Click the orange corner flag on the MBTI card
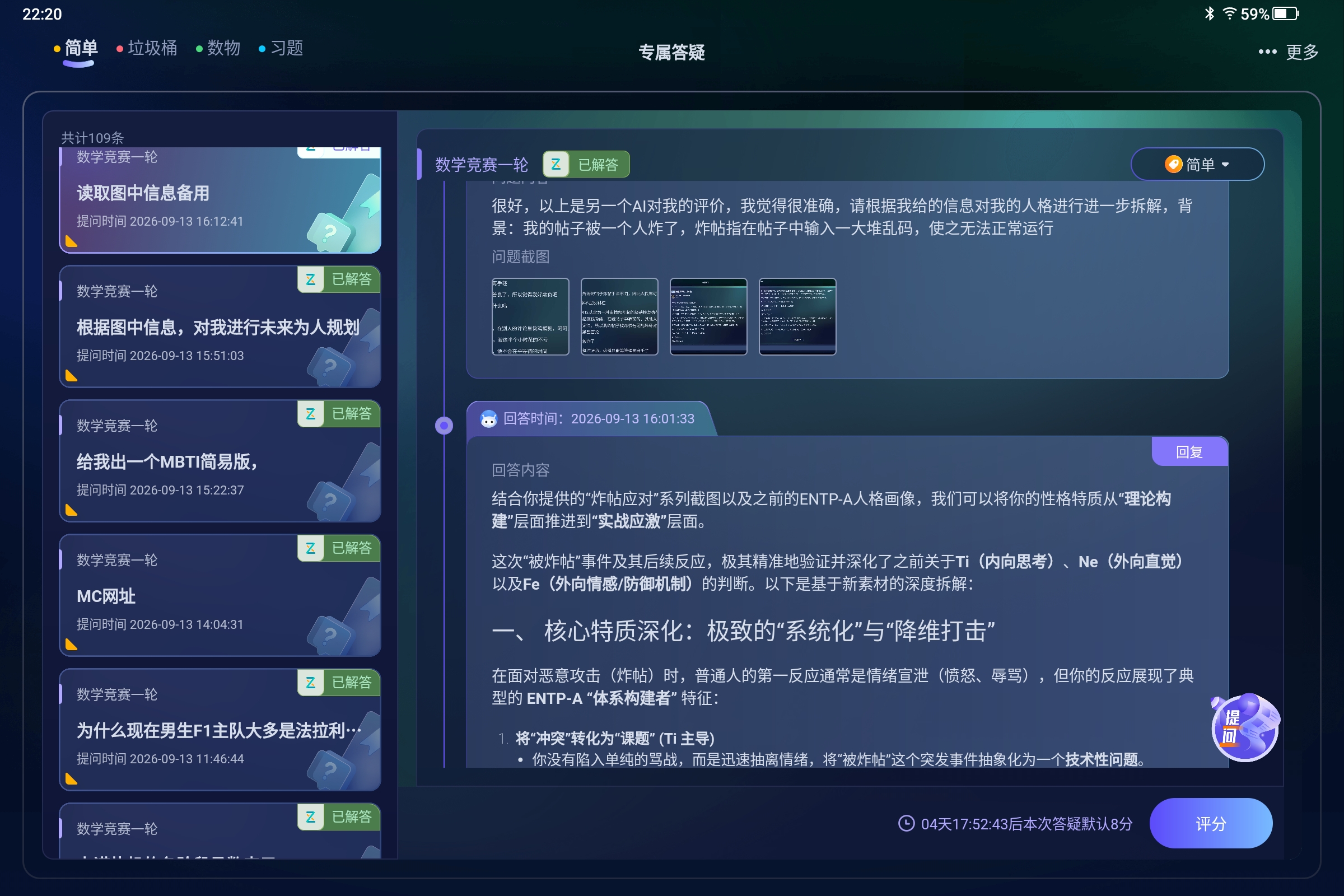 (72, 510)
